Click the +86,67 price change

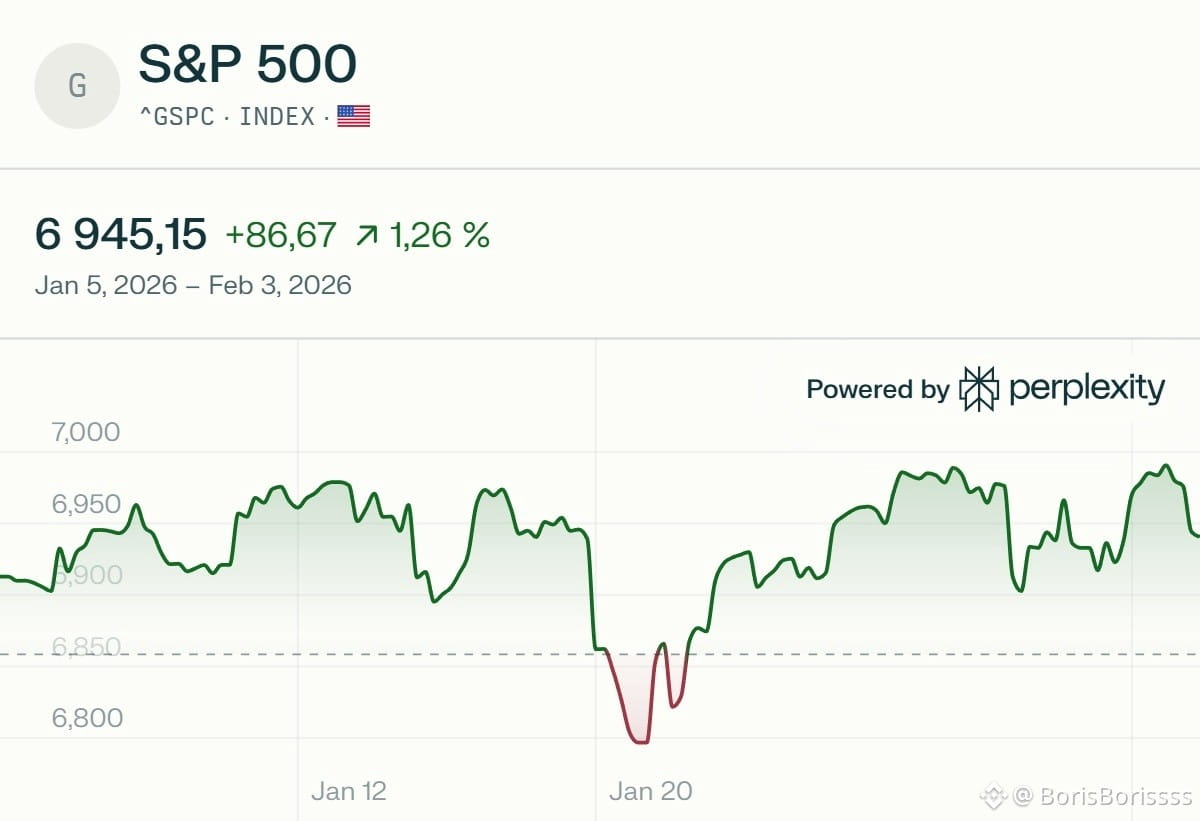(280, 235)
